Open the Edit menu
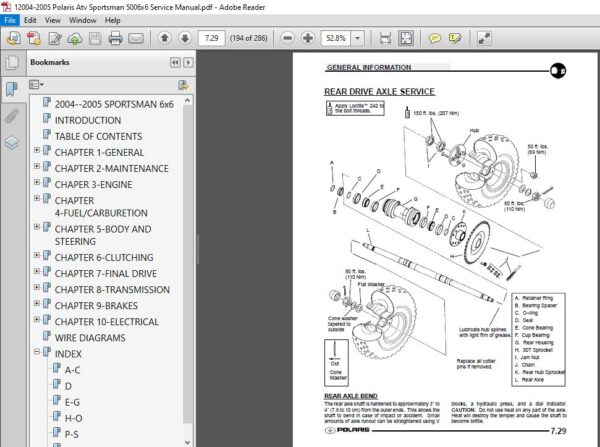This screenshot has height=447, width=600. [x=30, y=20]
